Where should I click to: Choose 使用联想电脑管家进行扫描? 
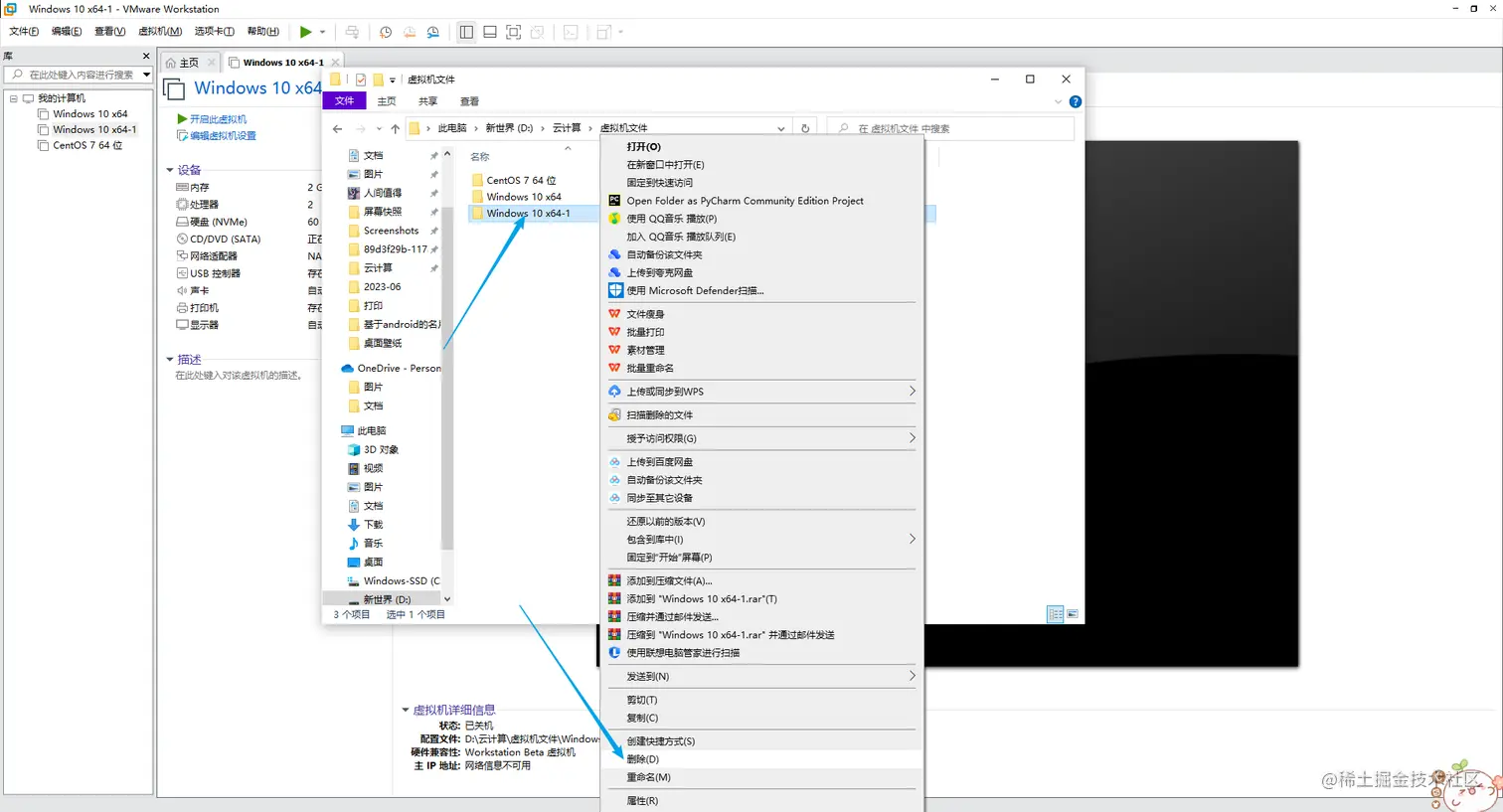tap(762, 653)
